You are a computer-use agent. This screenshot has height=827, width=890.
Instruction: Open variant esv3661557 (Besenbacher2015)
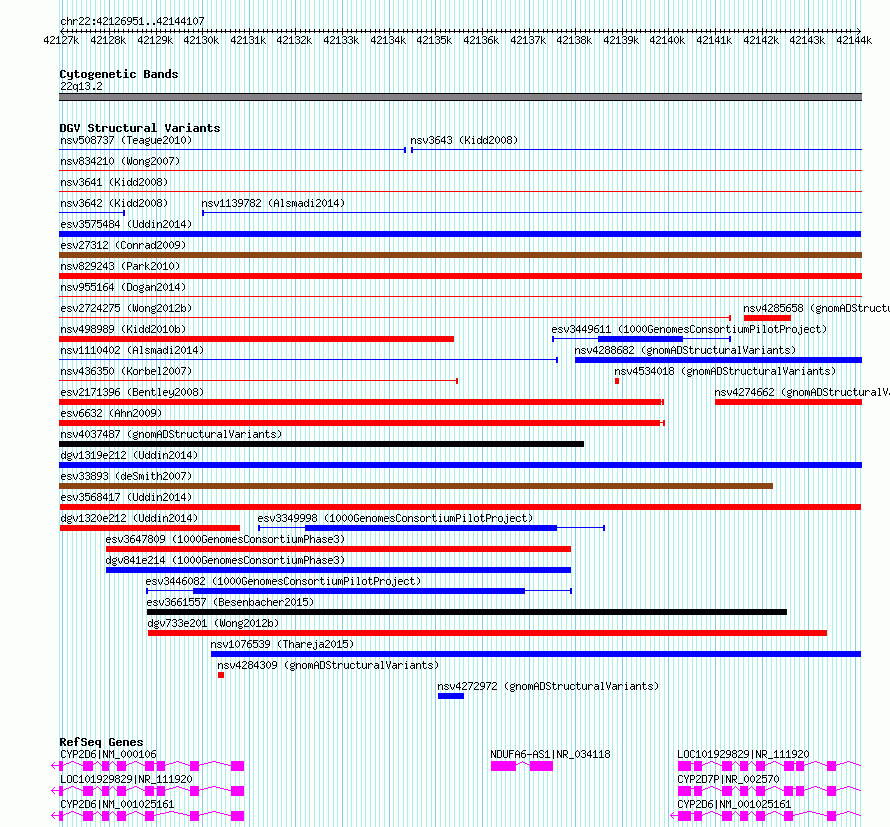(230, 602)
